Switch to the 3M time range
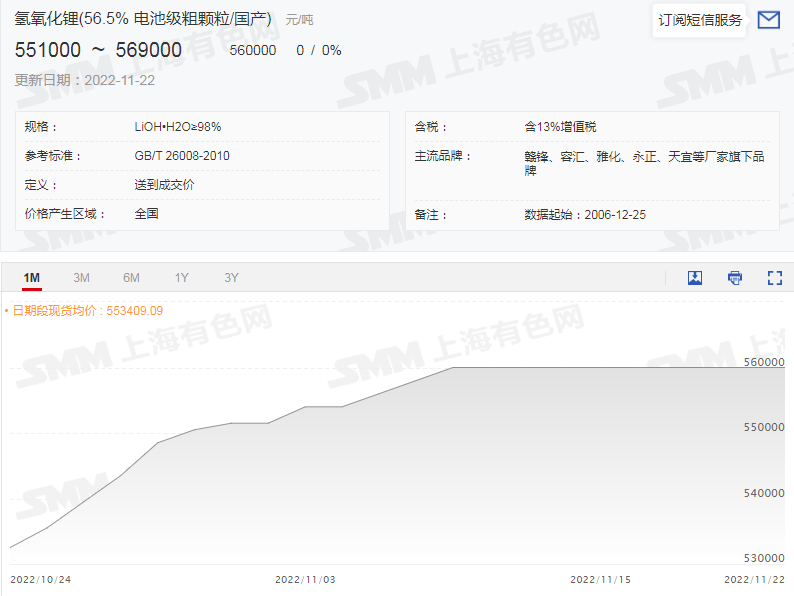794x596 pixels. [82, 278]
